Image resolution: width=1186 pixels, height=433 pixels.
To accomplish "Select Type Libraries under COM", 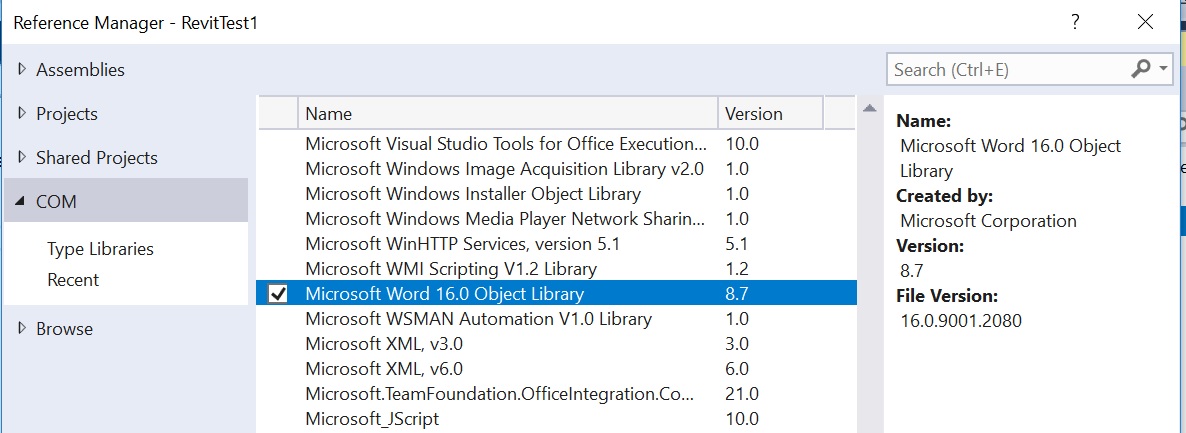I will 100,249.
